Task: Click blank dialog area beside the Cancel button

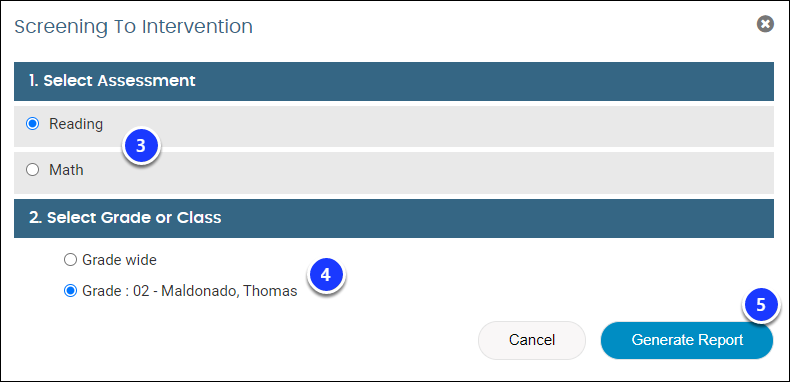Action: click(252, 340)
